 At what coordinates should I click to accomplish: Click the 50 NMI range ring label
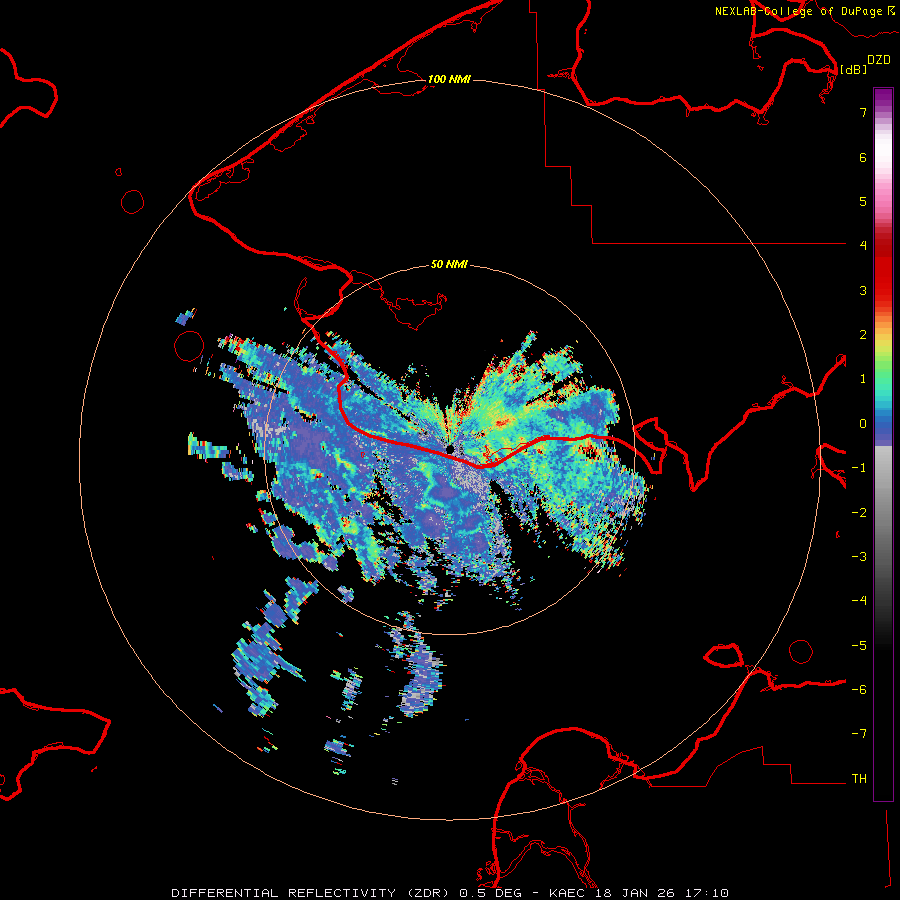tap(449, 265)
